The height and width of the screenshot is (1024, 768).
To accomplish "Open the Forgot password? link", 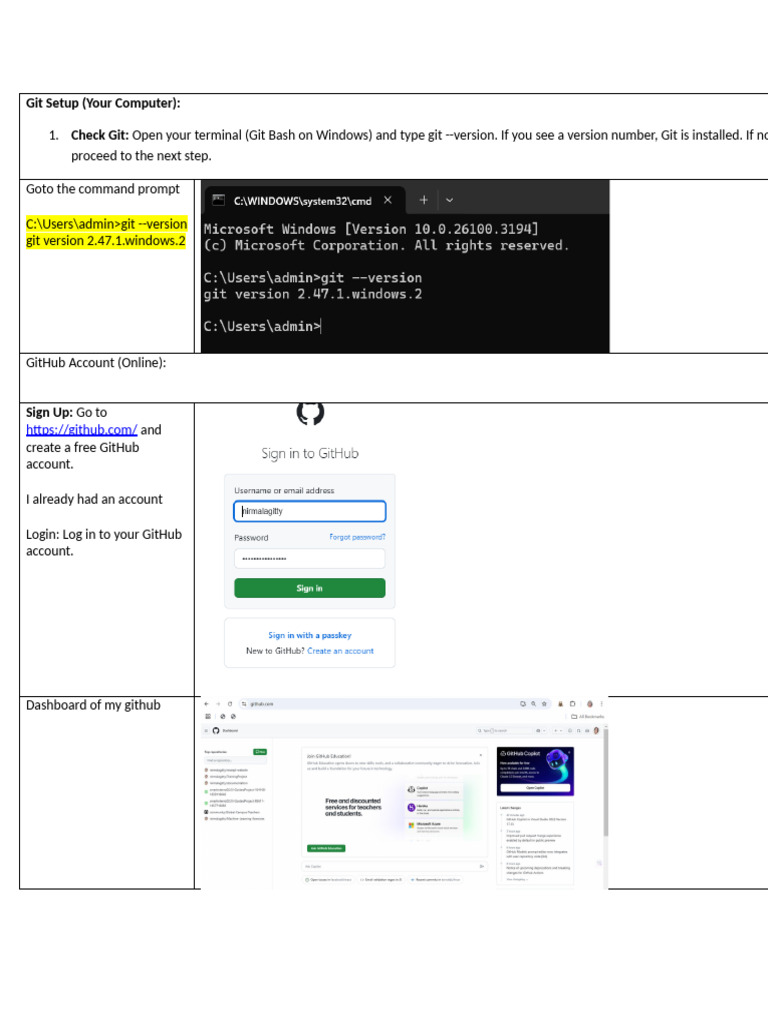I will click(x=357, y=537).
